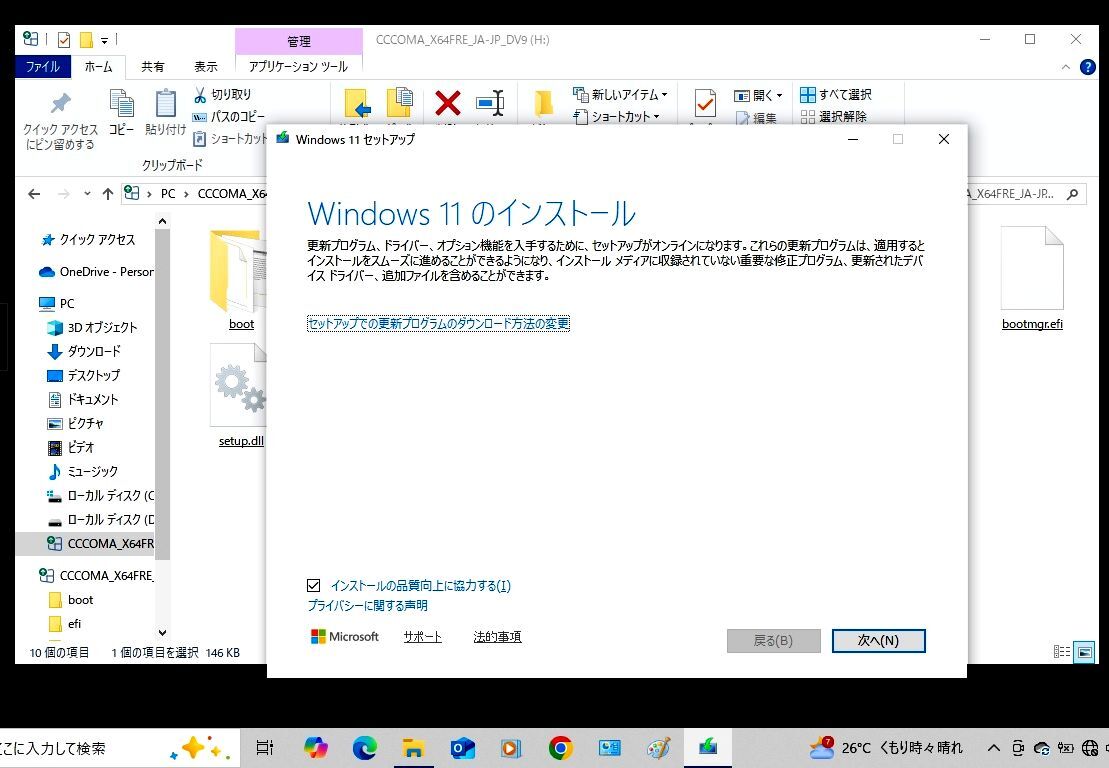Open the Shortcut (ショートカット) dropdown
This screenshot has width=1109, height=768.
tap(616, 117)
